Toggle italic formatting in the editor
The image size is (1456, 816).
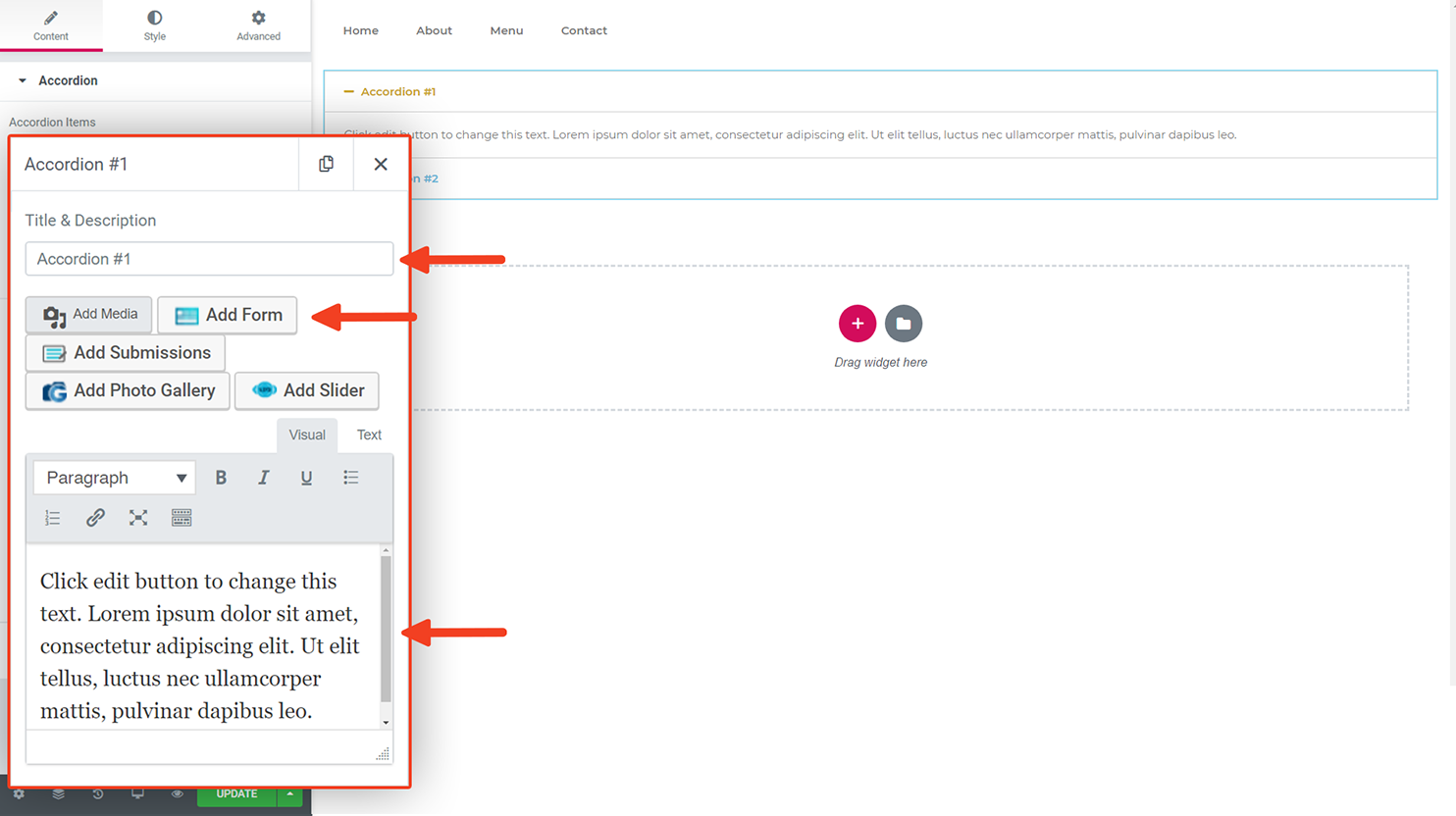[x=263, y=478]
